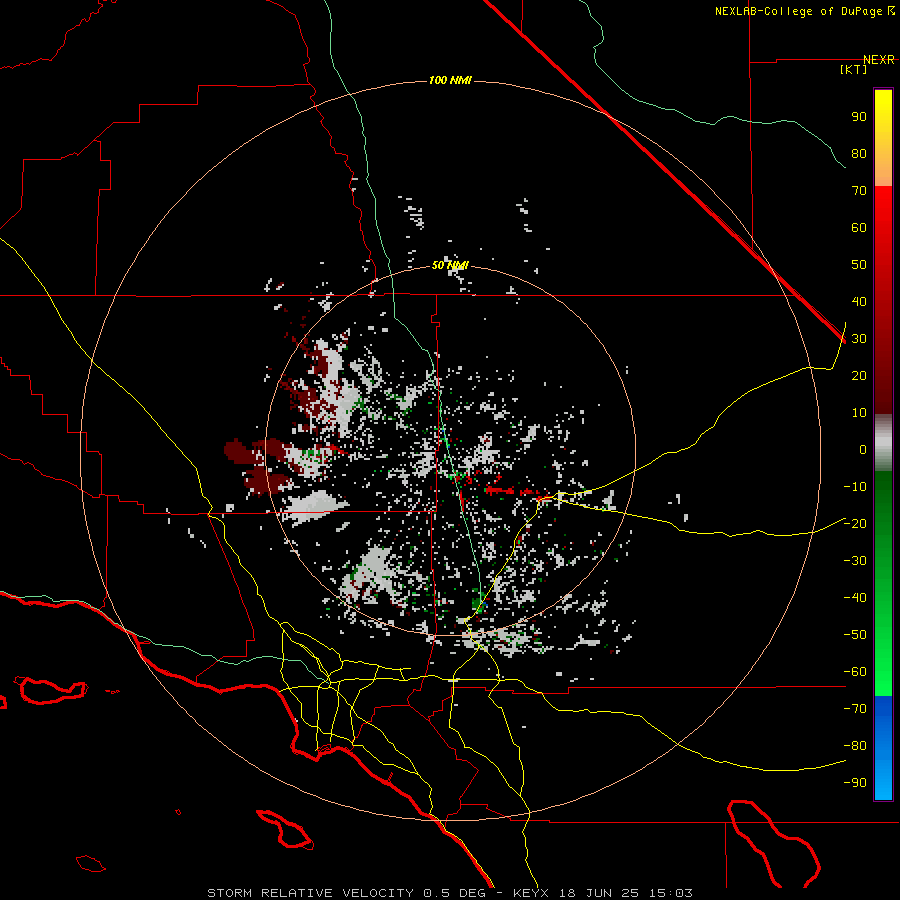The width and height of the screenshot is (900, 900).
Task: Click the "90" value on the velocity scale
Action: tap(859, 117)
